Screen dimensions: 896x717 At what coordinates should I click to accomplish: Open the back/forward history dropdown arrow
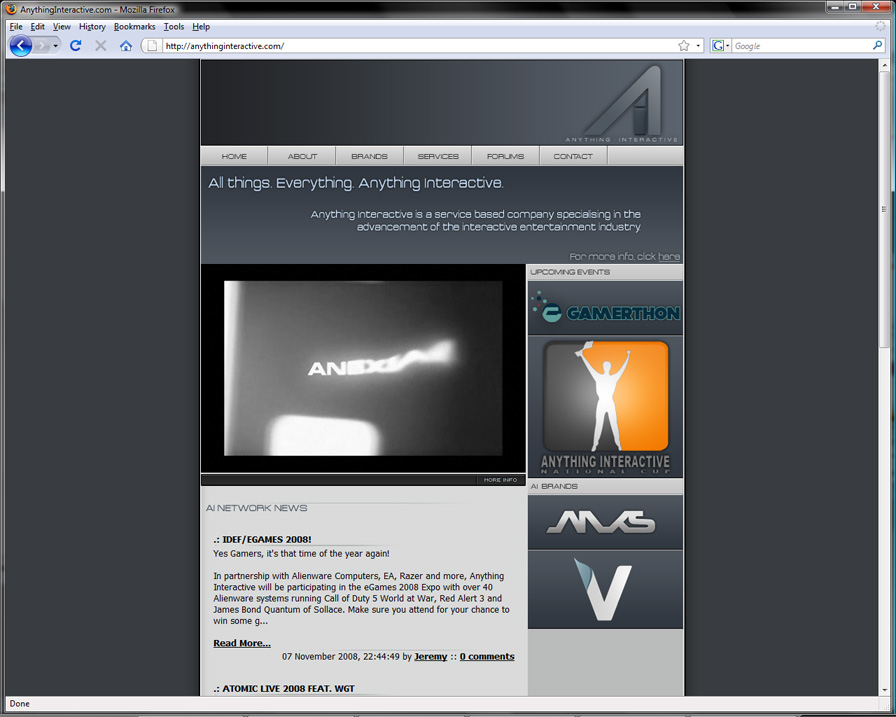click(55, 46)
